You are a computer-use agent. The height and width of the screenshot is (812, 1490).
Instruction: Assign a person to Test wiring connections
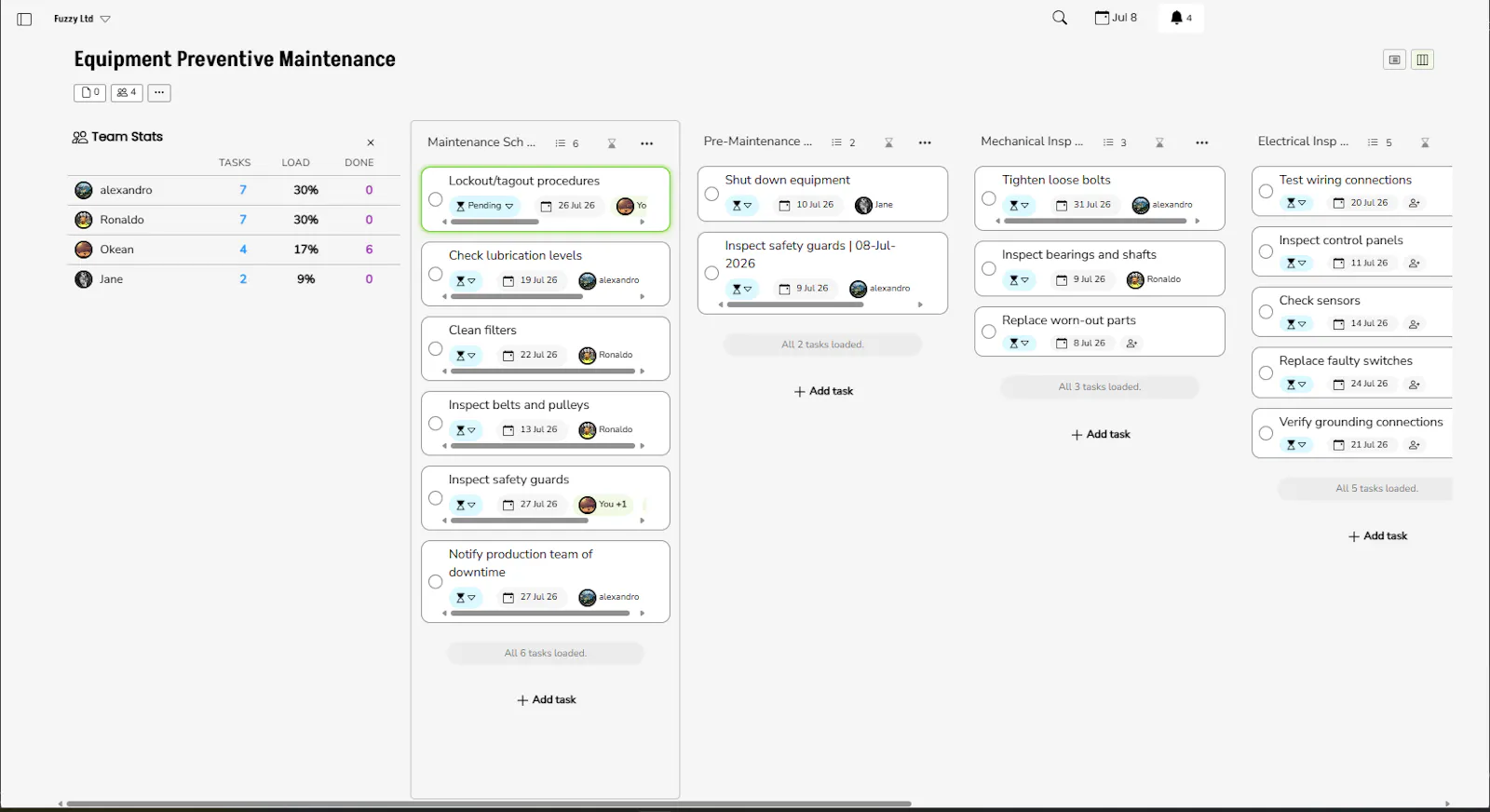point(1415,203)
